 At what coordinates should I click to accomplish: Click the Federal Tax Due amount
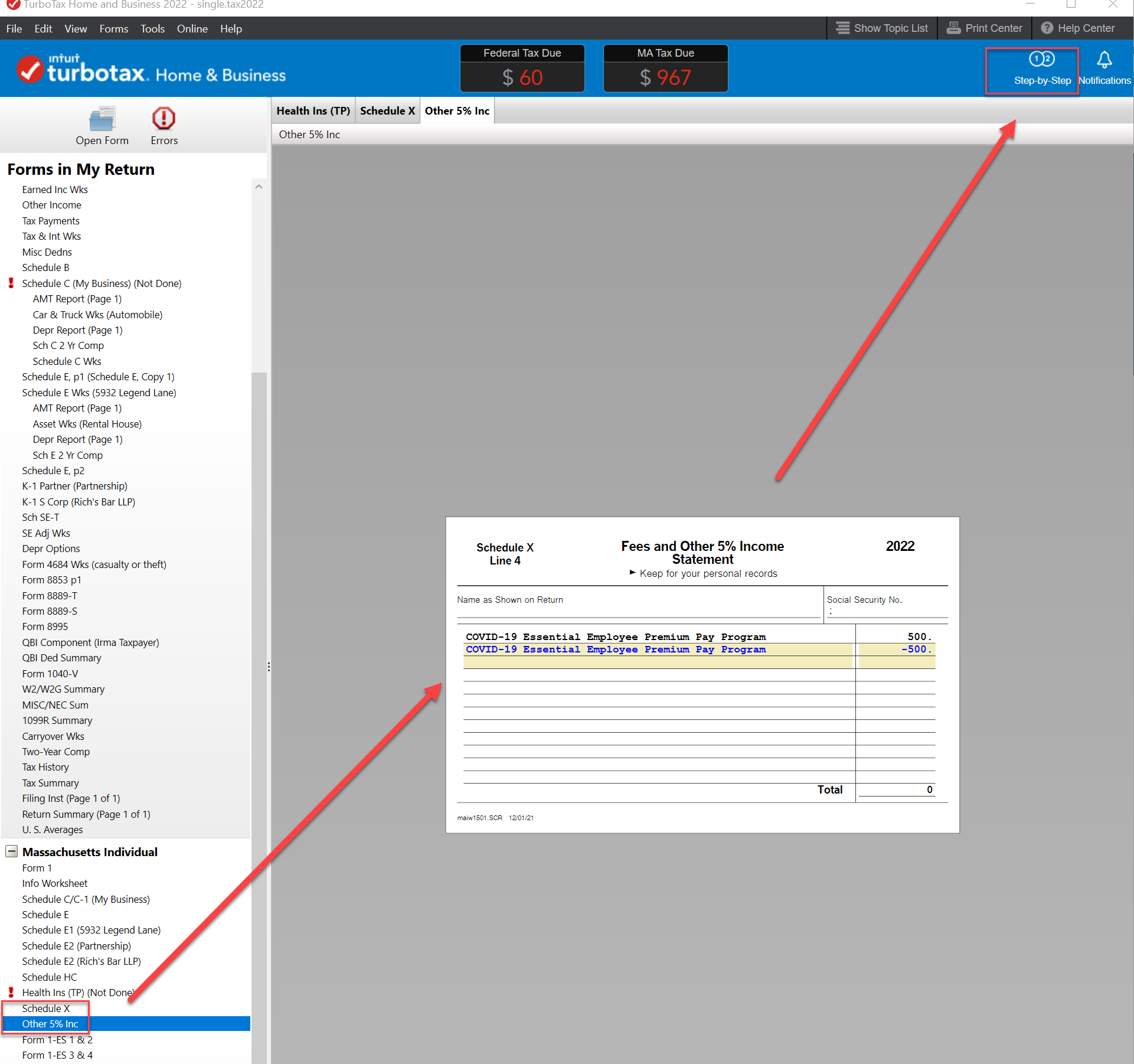[522, 77]
